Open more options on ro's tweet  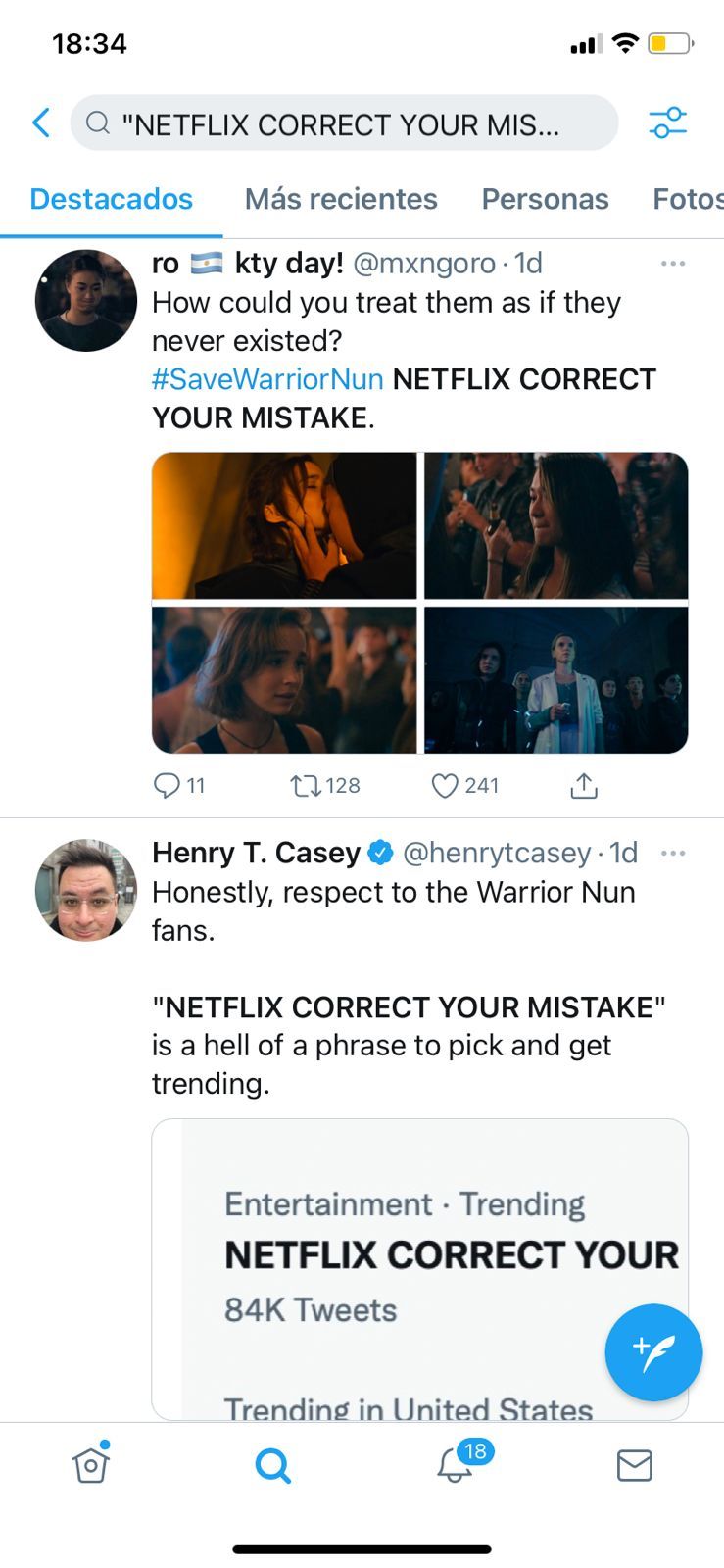[673, 264]
